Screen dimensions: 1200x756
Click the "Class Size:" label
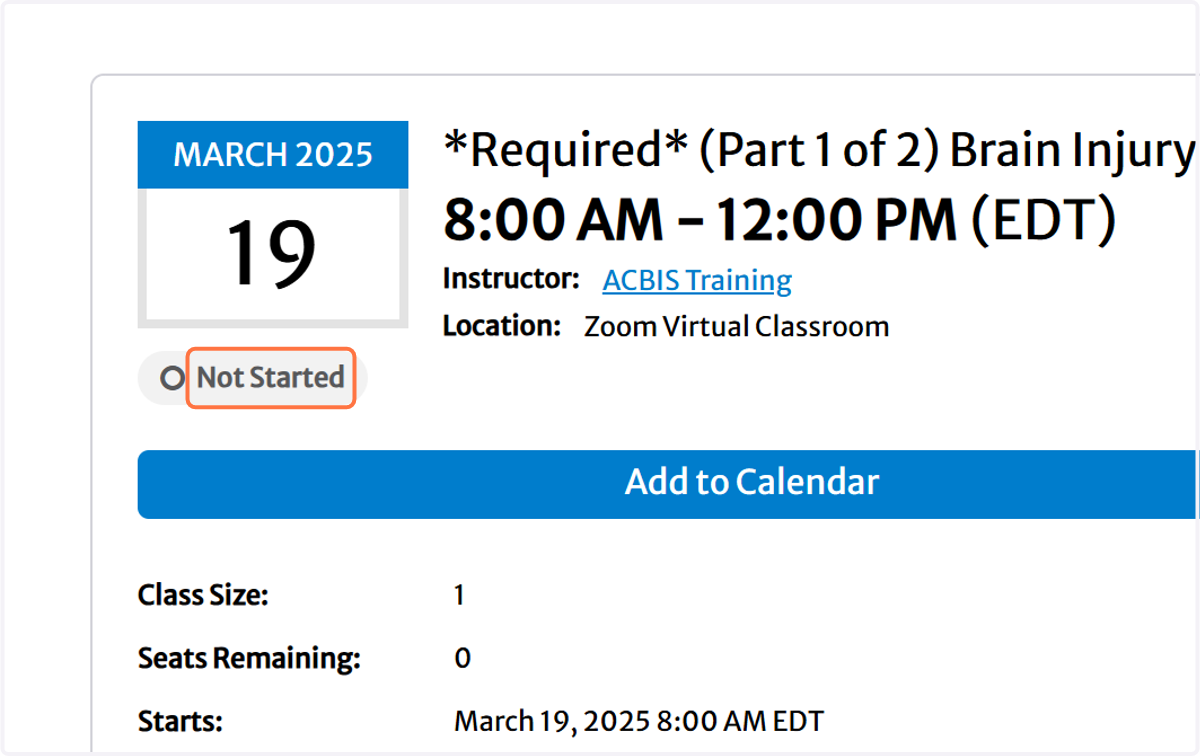[x=203, y=597]
